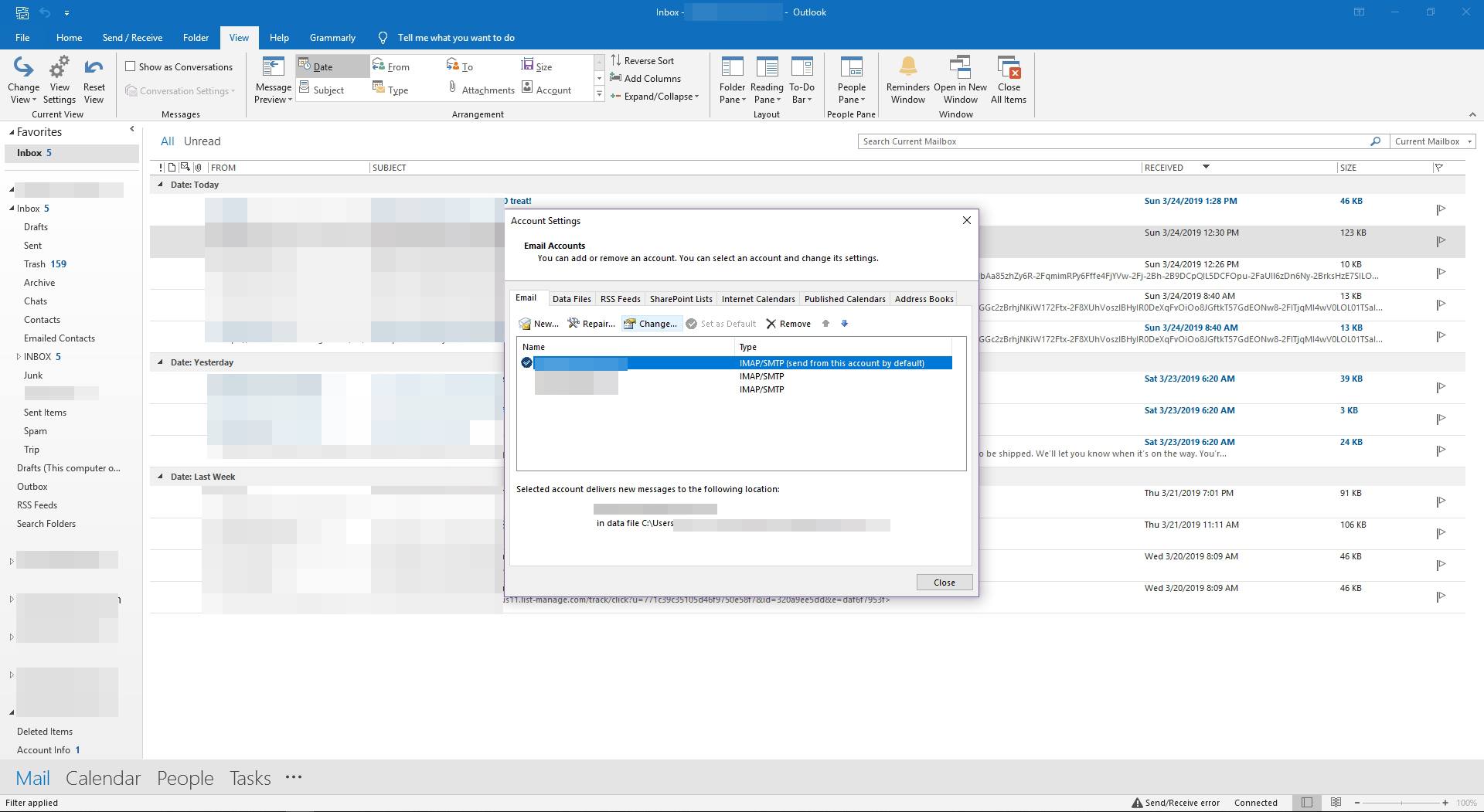The height and width of the screenshot is (812, 1484).
Task: Arrange messages by Account
Action: [x=546, y=90]
